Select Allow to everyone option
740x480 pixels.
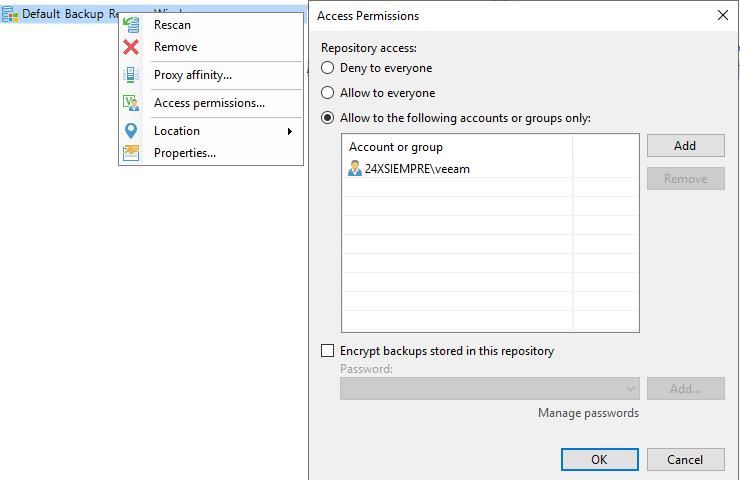(328, 93)
